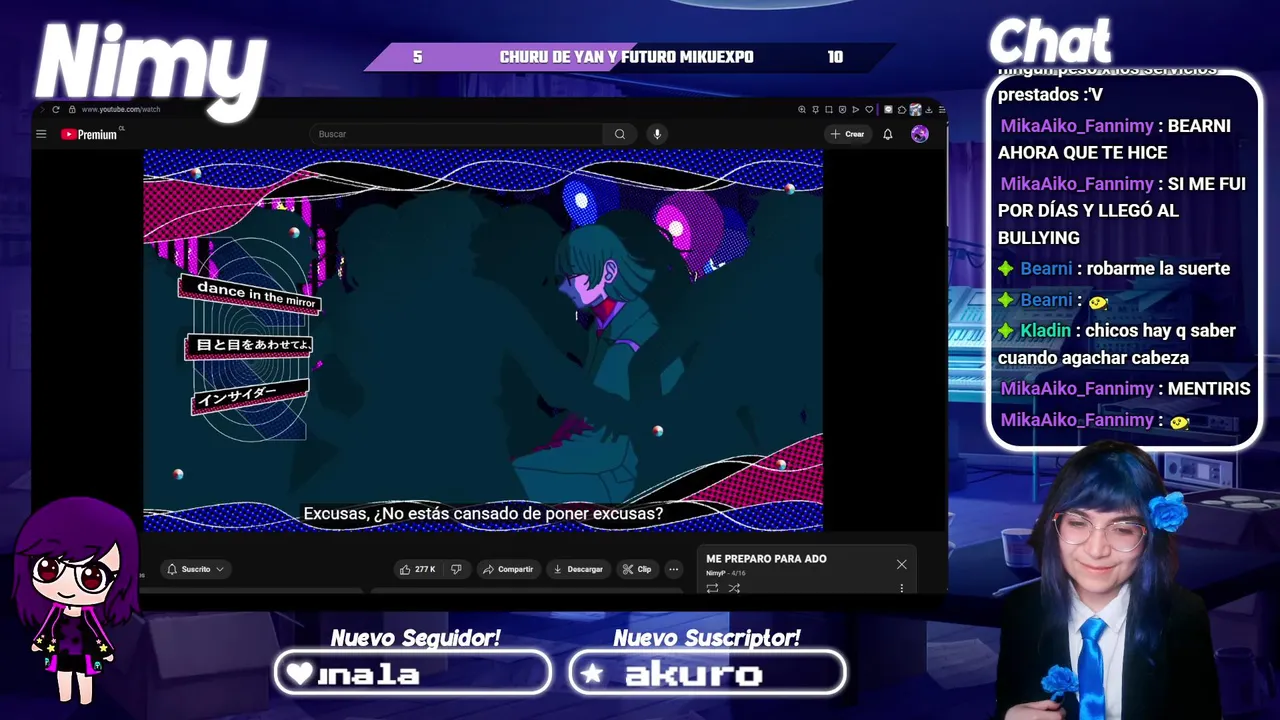This screenshot has height=720, width=1280.
Task: Click "CHURU DE YAN Y FUTURO MIKUEXPO" goal bar
Action: click(627, 57)
